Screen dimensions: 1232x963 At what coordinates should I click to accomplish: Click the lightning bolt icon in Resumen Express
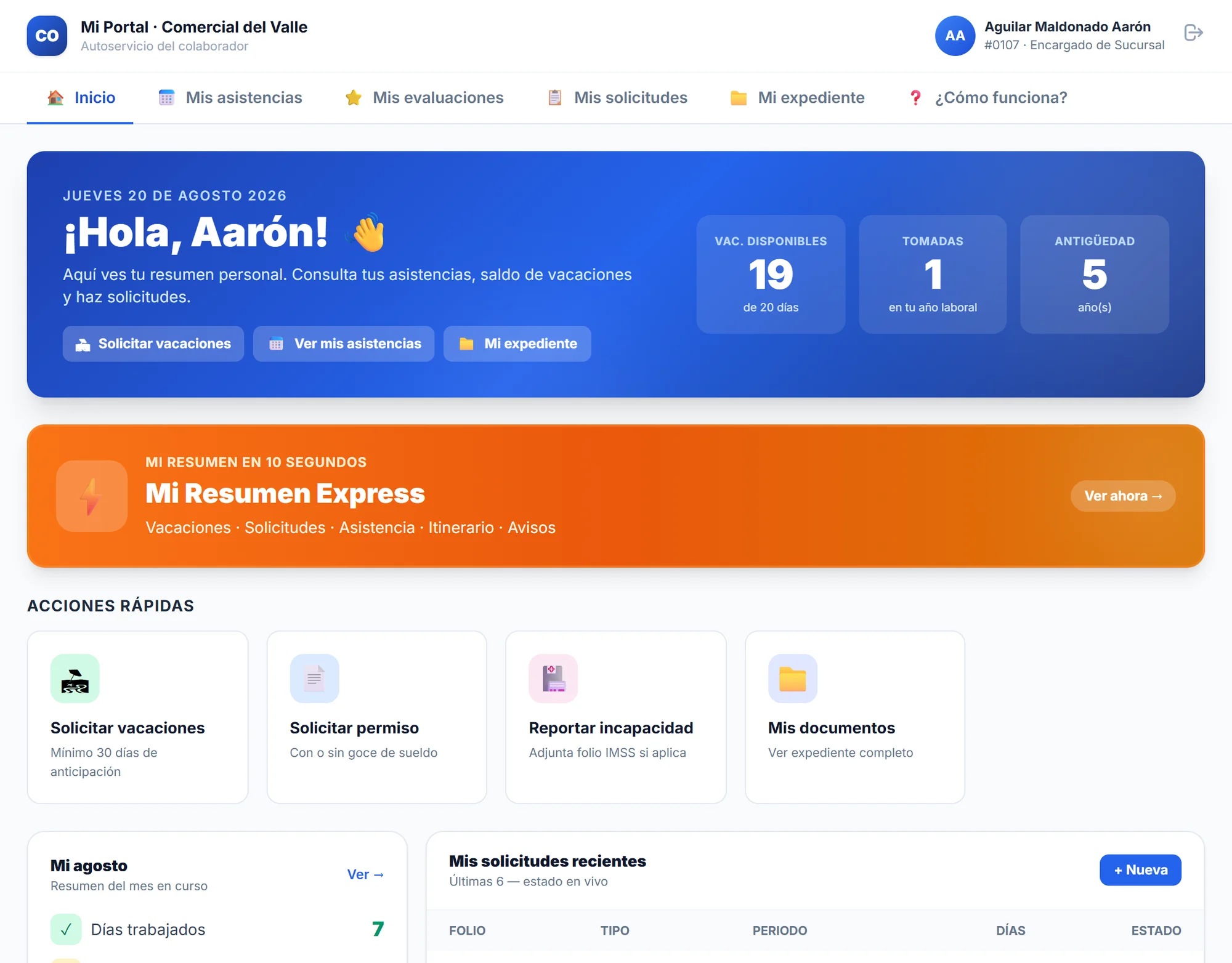[x=92, y=496]
